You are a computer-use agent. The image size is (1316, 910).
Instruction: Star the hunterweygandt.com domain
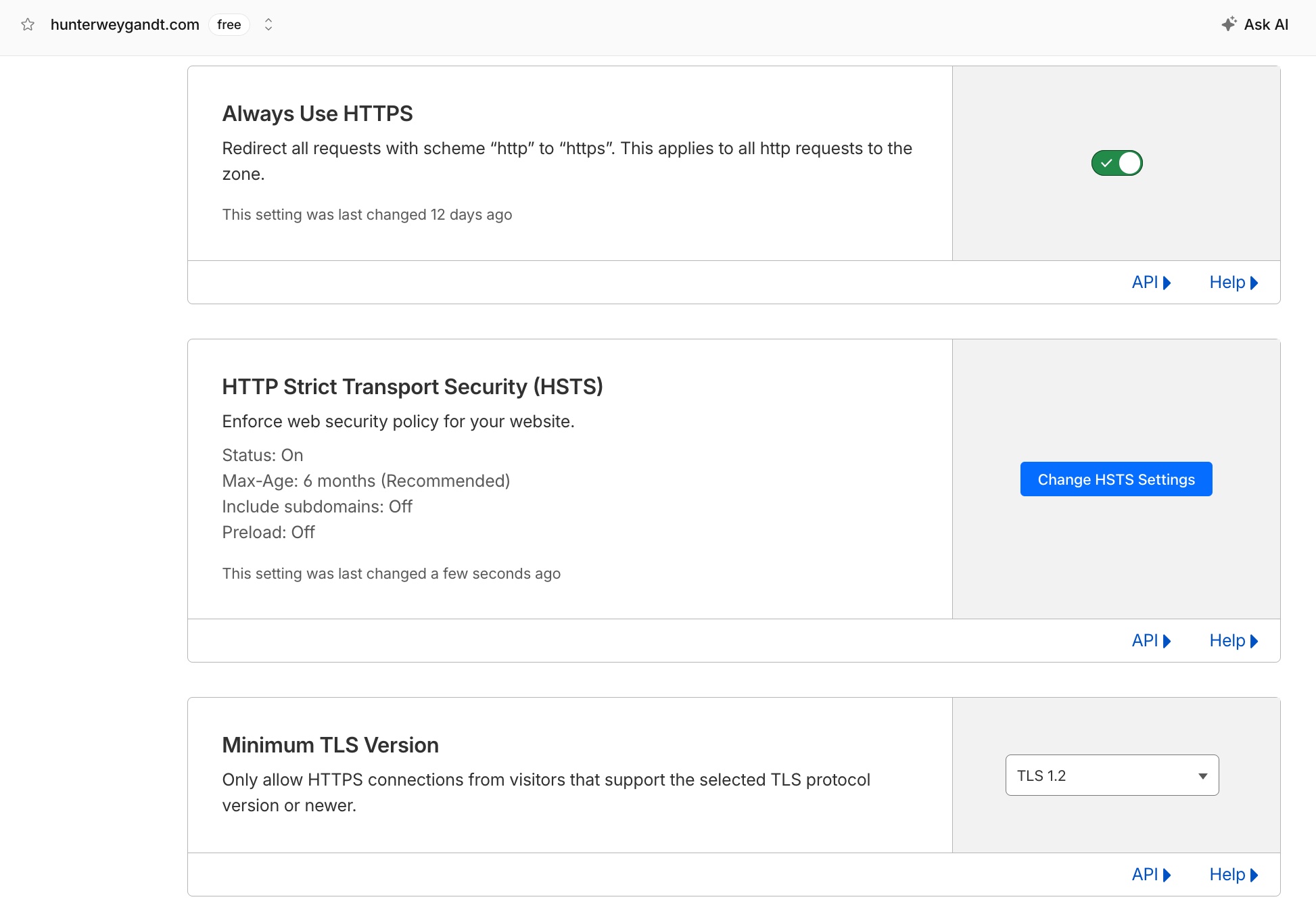[x=28, y=25]
